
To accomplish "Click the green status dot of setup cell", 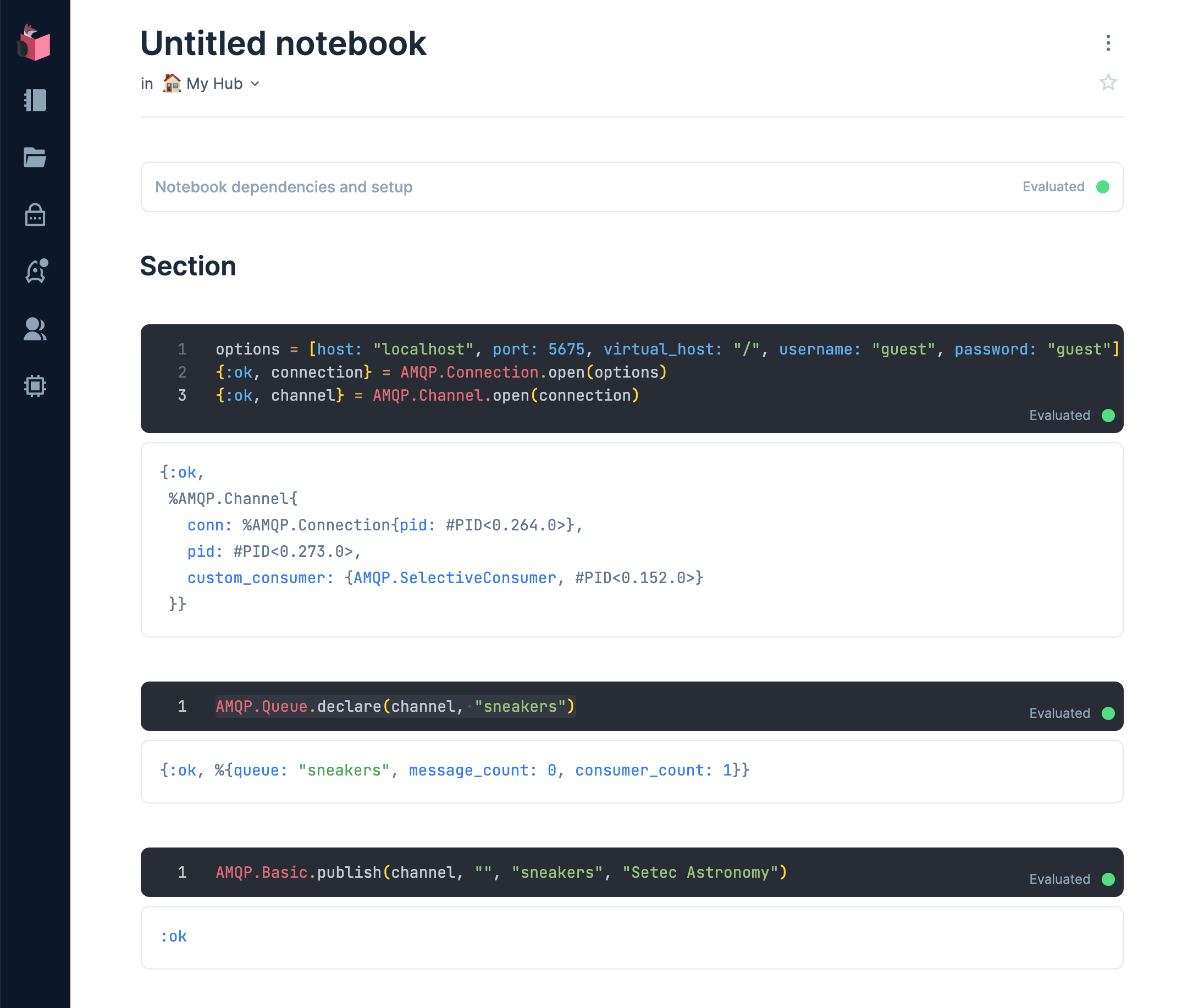I will pos(1103,187).
